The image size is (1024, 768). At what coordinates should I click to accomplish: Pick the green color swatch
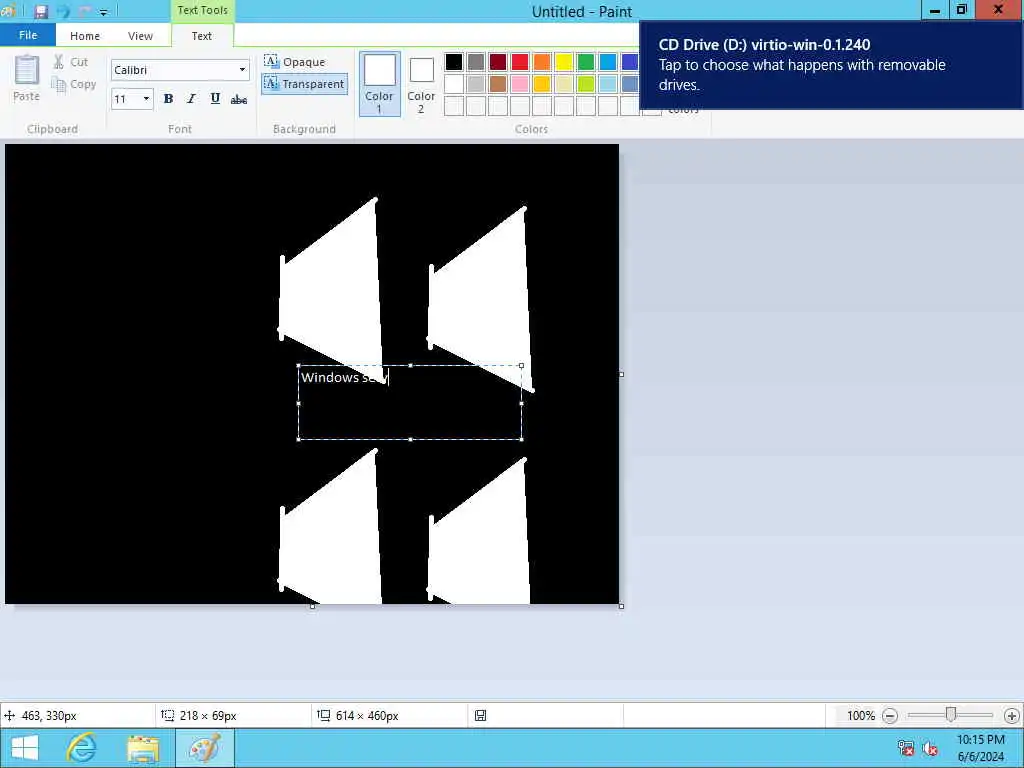[586, 62]
